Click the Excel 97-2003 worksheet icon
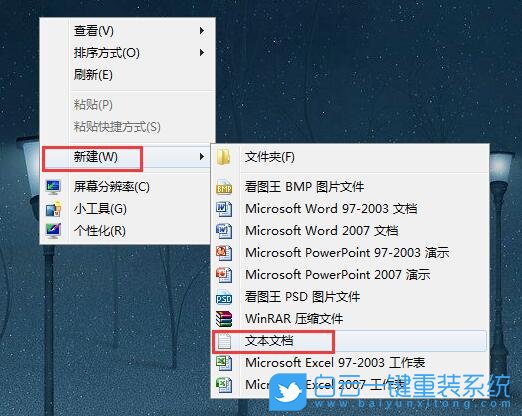This screenshot has width=522, height=416. pos(224,363)
